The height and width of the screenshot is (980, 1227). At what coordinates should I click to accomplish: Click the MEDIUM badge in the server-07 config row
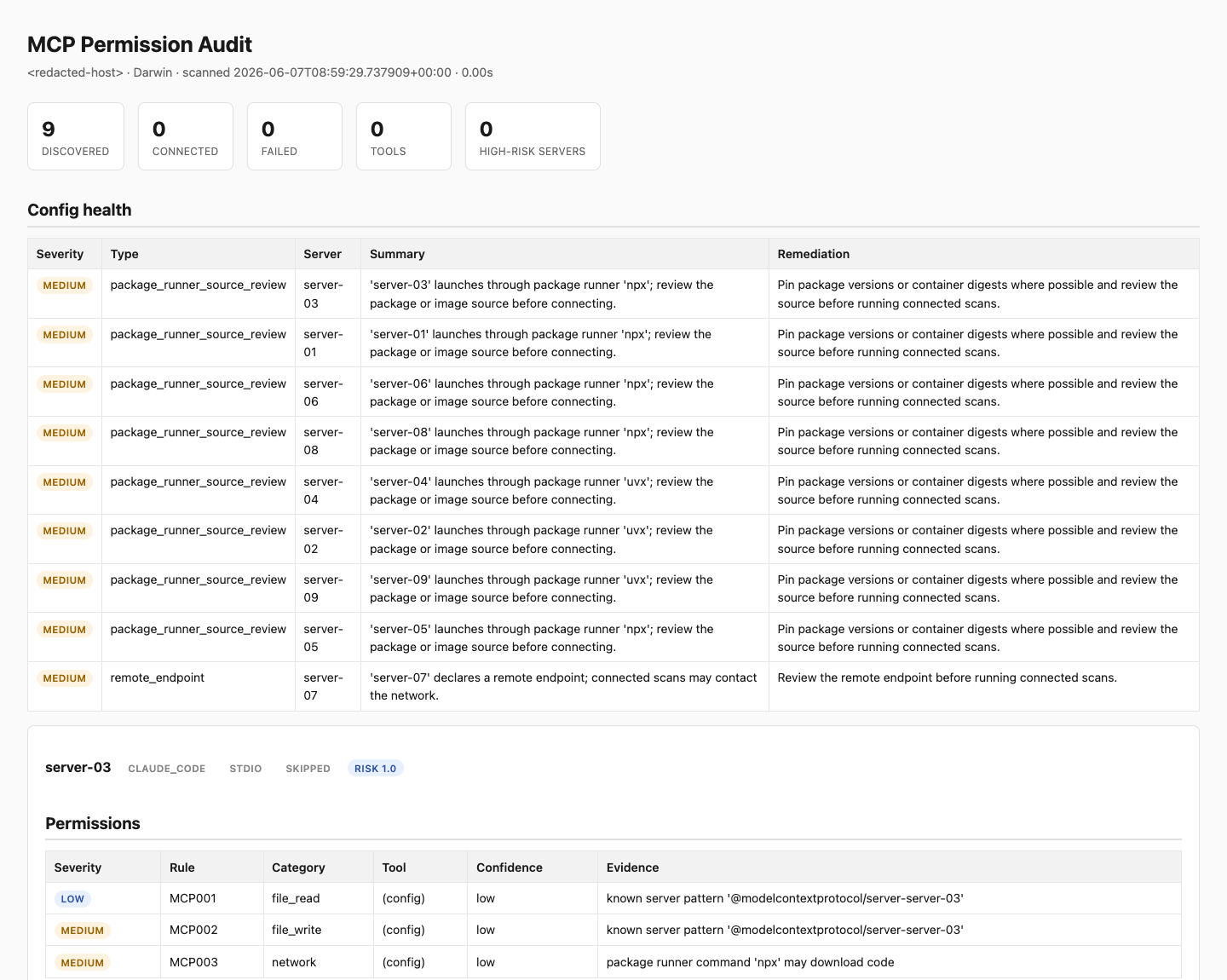coord(65,678)
